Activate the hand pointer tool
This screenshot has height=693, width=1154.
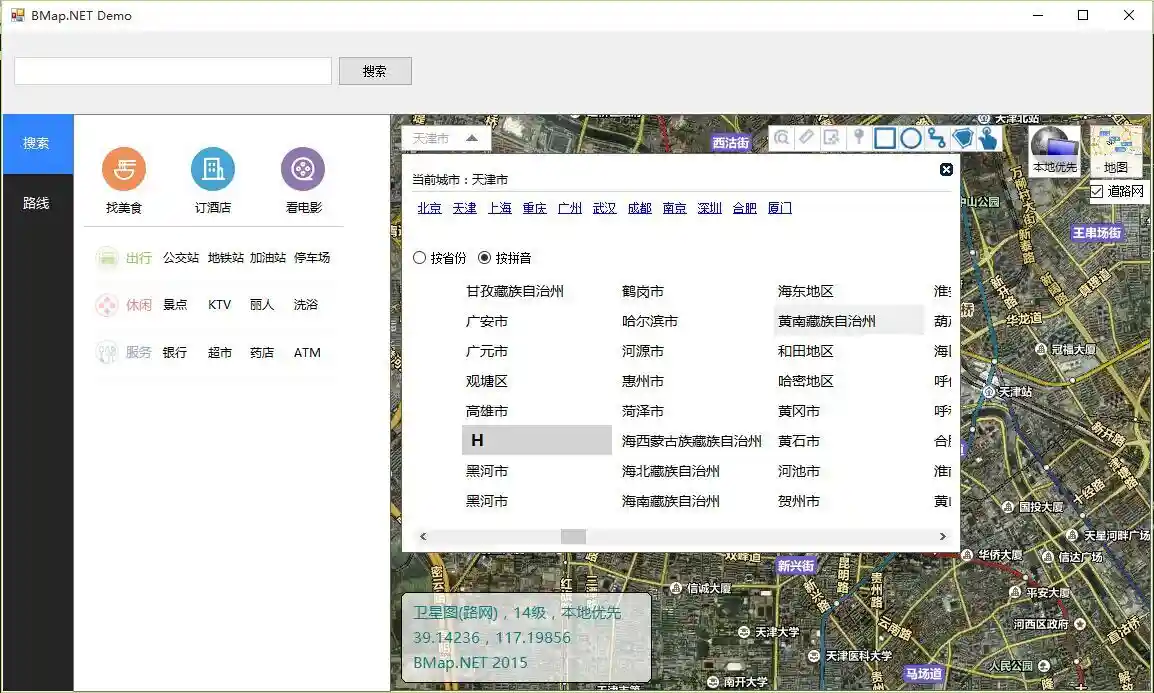pos(989,139)
